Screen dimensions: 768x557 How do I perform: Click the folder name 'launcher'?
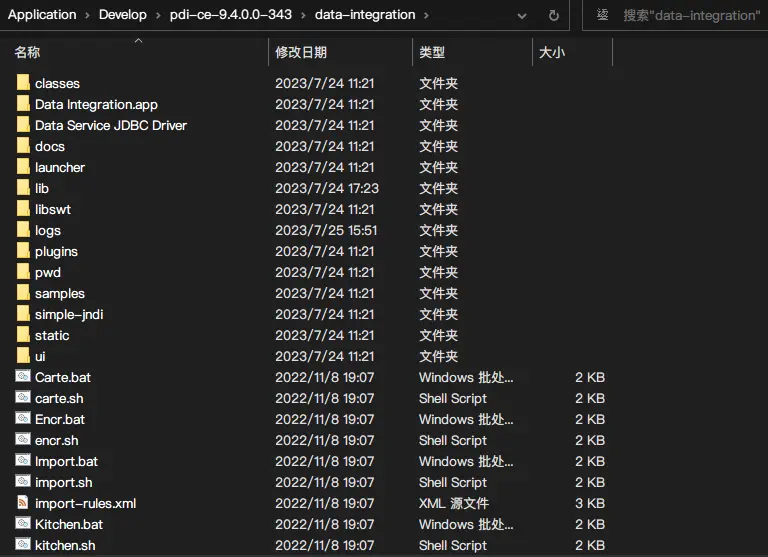pos(60,168)
